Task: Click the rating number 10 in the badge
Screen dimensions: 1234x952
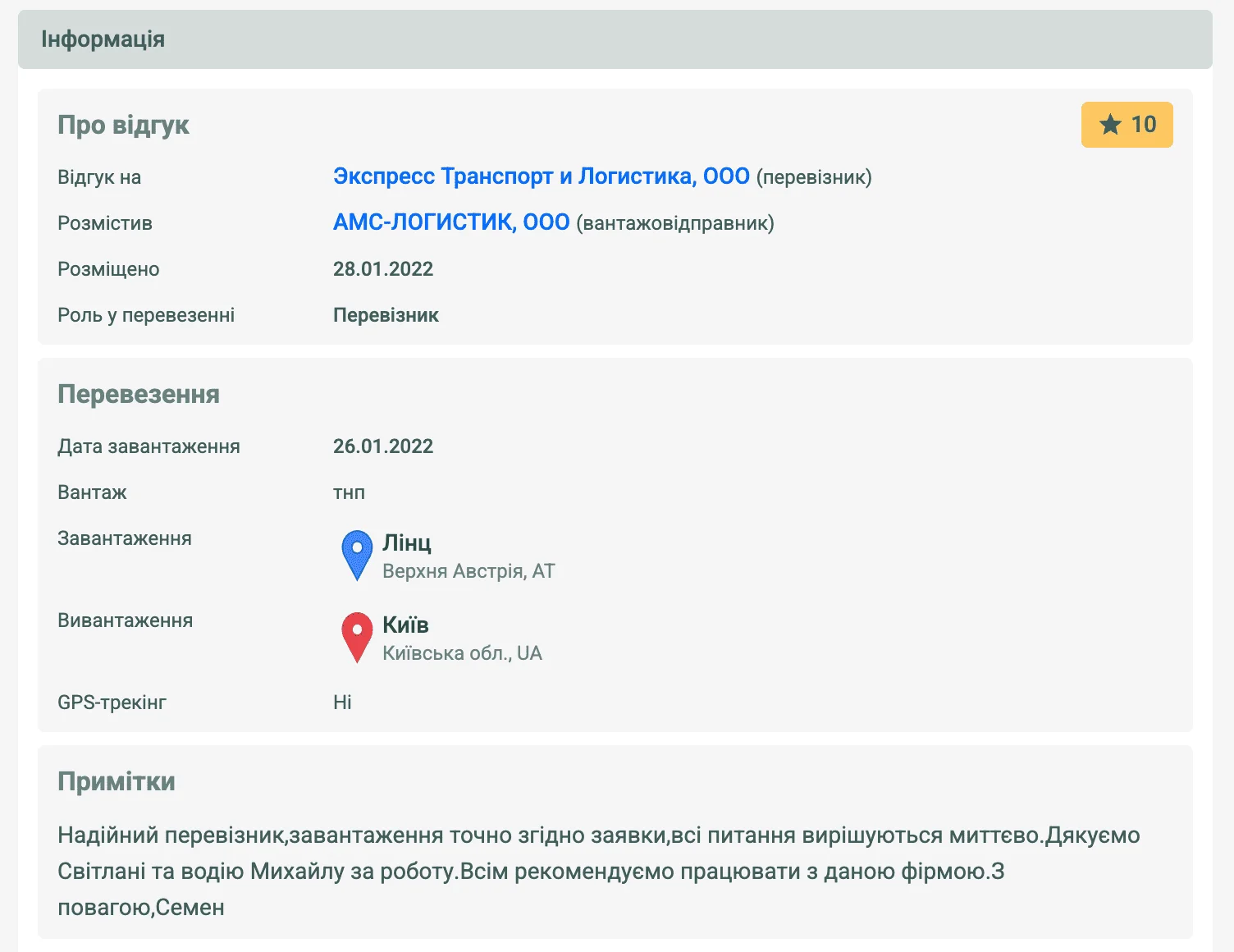Action: click(1143, 125)
